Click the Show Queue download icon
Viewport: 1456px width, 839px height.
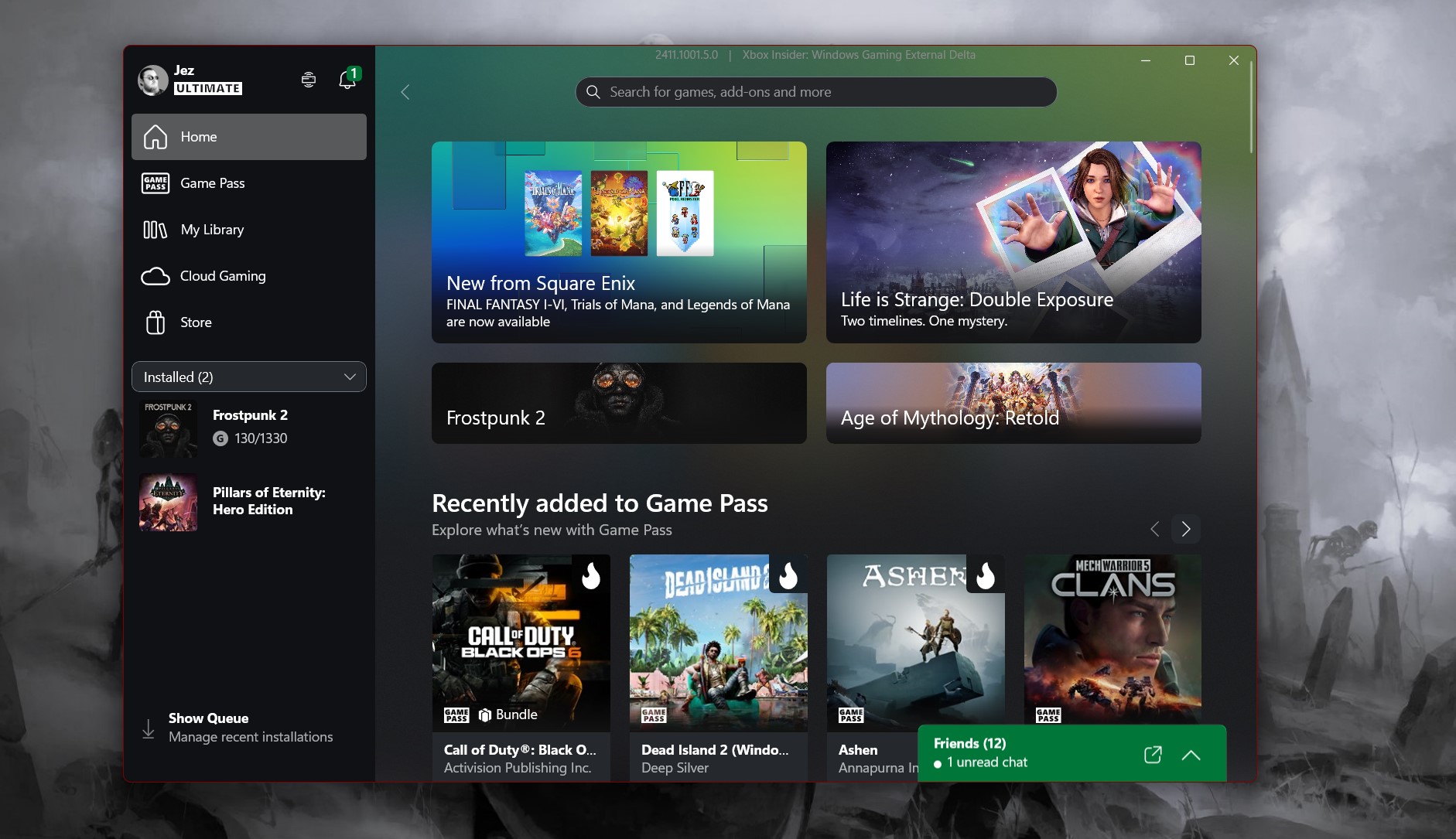pyautogui.click(x=148, y=728)
